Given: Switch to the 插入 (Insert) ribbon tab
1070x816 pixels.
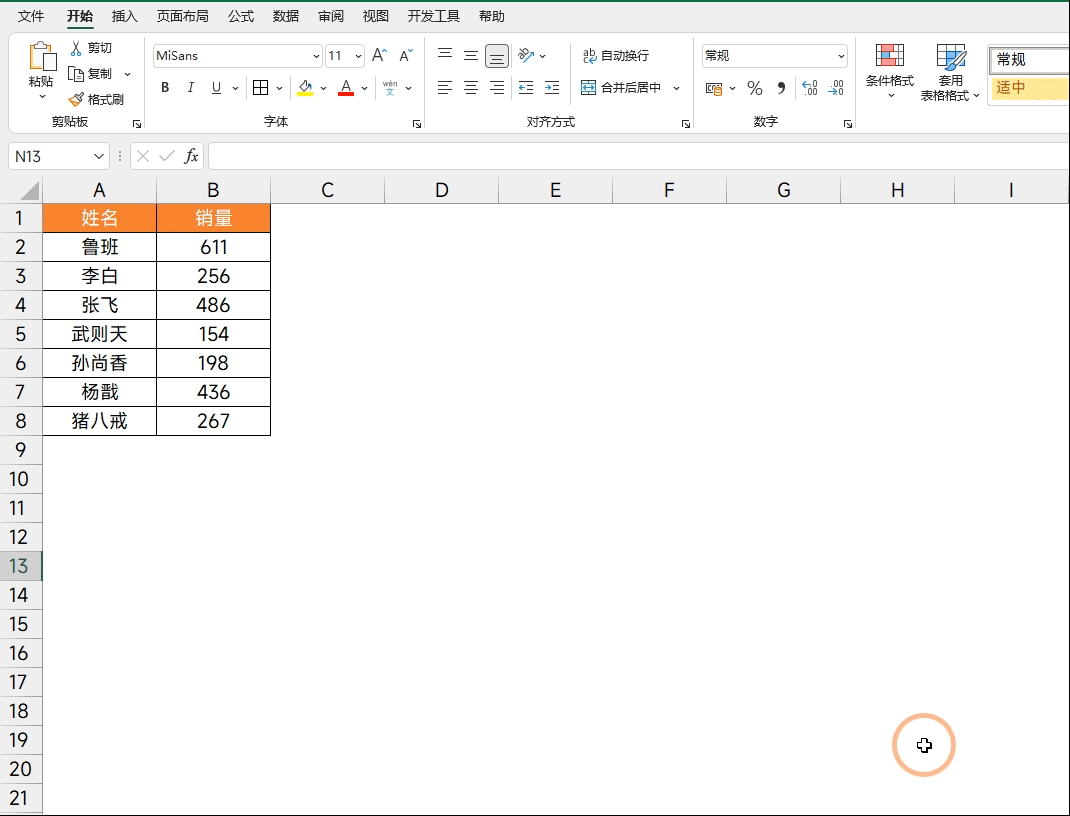Looking at the screenshot, I should coord(124,16).
